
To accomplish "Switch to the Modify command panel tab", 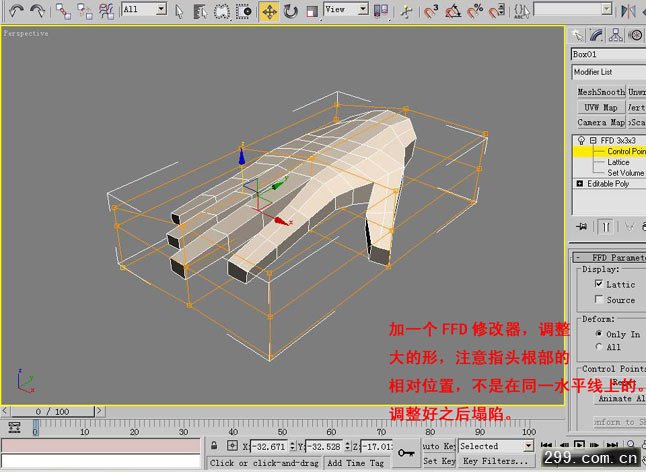I will (x=597, y=35).
